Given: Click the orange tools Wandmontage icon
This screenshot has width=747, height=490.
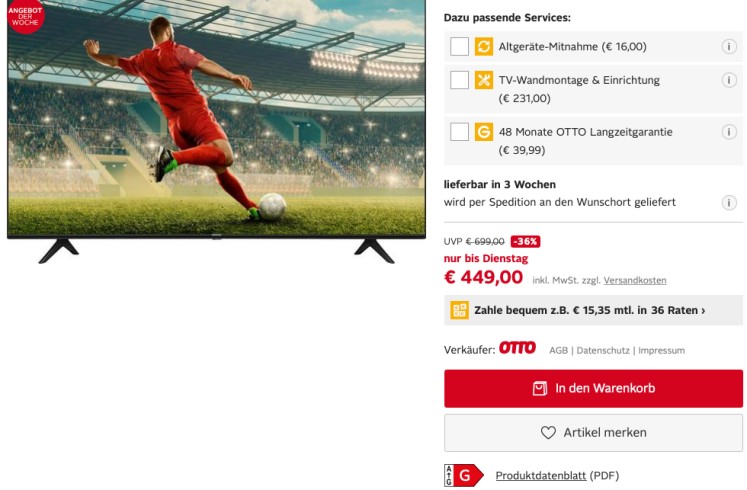Looking at the screenshot, I should (x=484, y=80).
